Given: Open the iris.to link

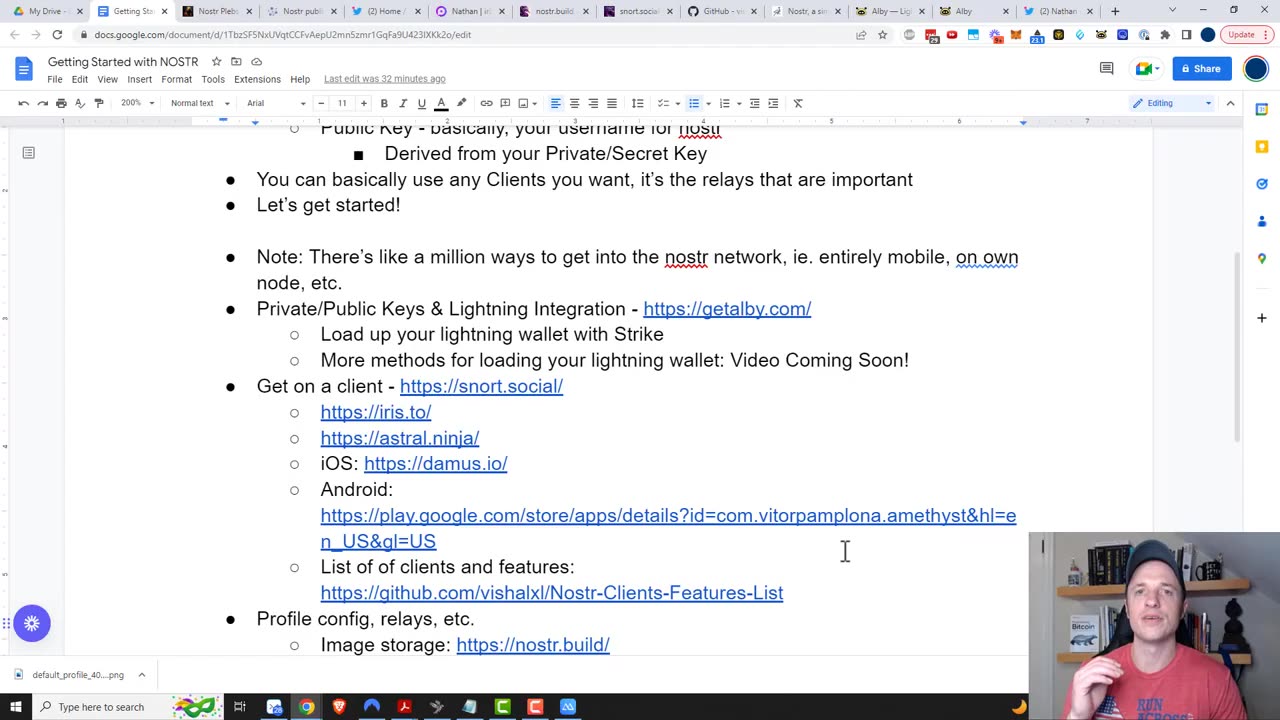Looking at the screenshot, I should pyautogui.click(x=376, y=412).
